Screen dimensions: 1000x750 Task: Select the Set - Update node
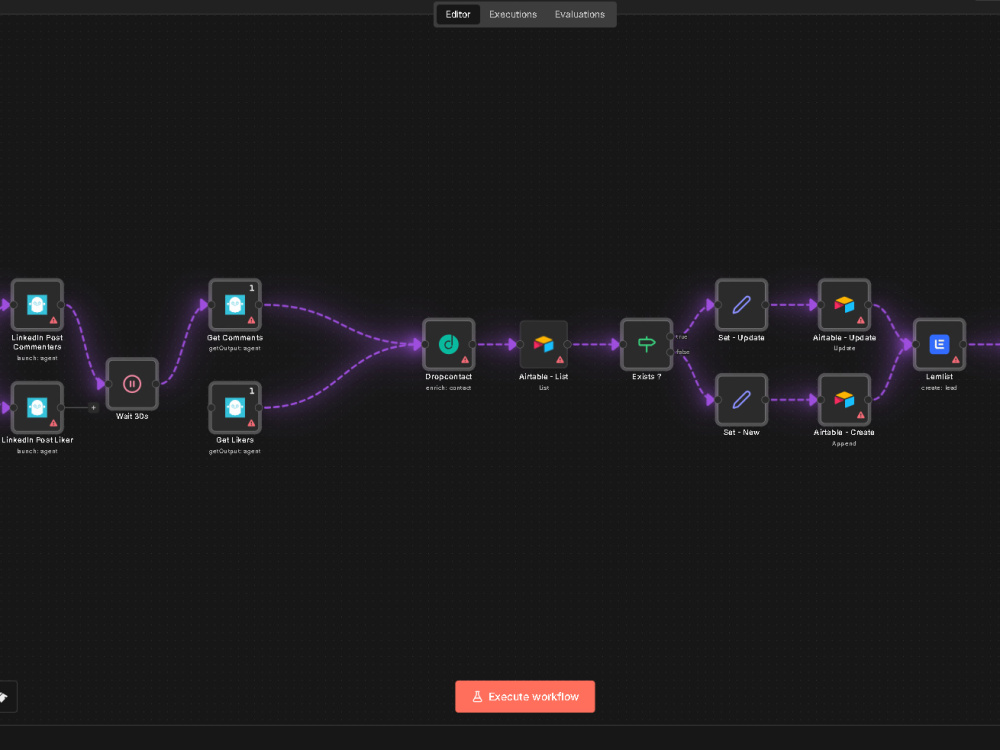click(741, 305)
